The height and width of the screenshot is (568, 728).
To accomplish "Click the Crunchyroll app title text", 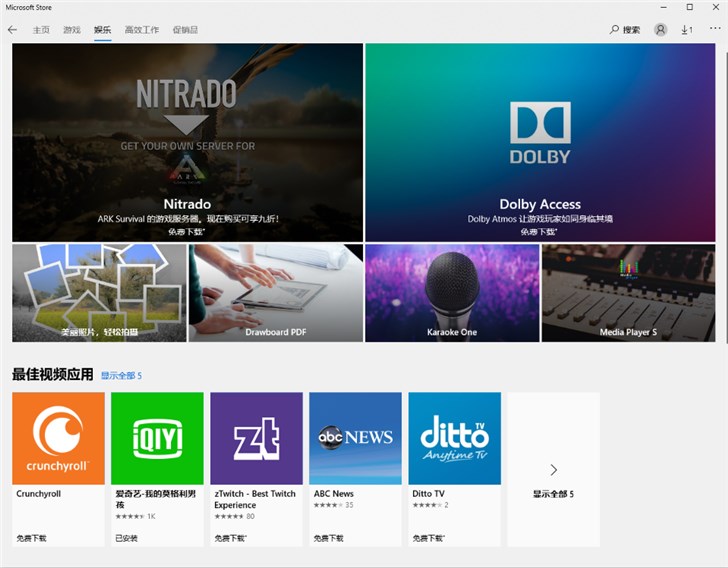I will tap(39, 494).
